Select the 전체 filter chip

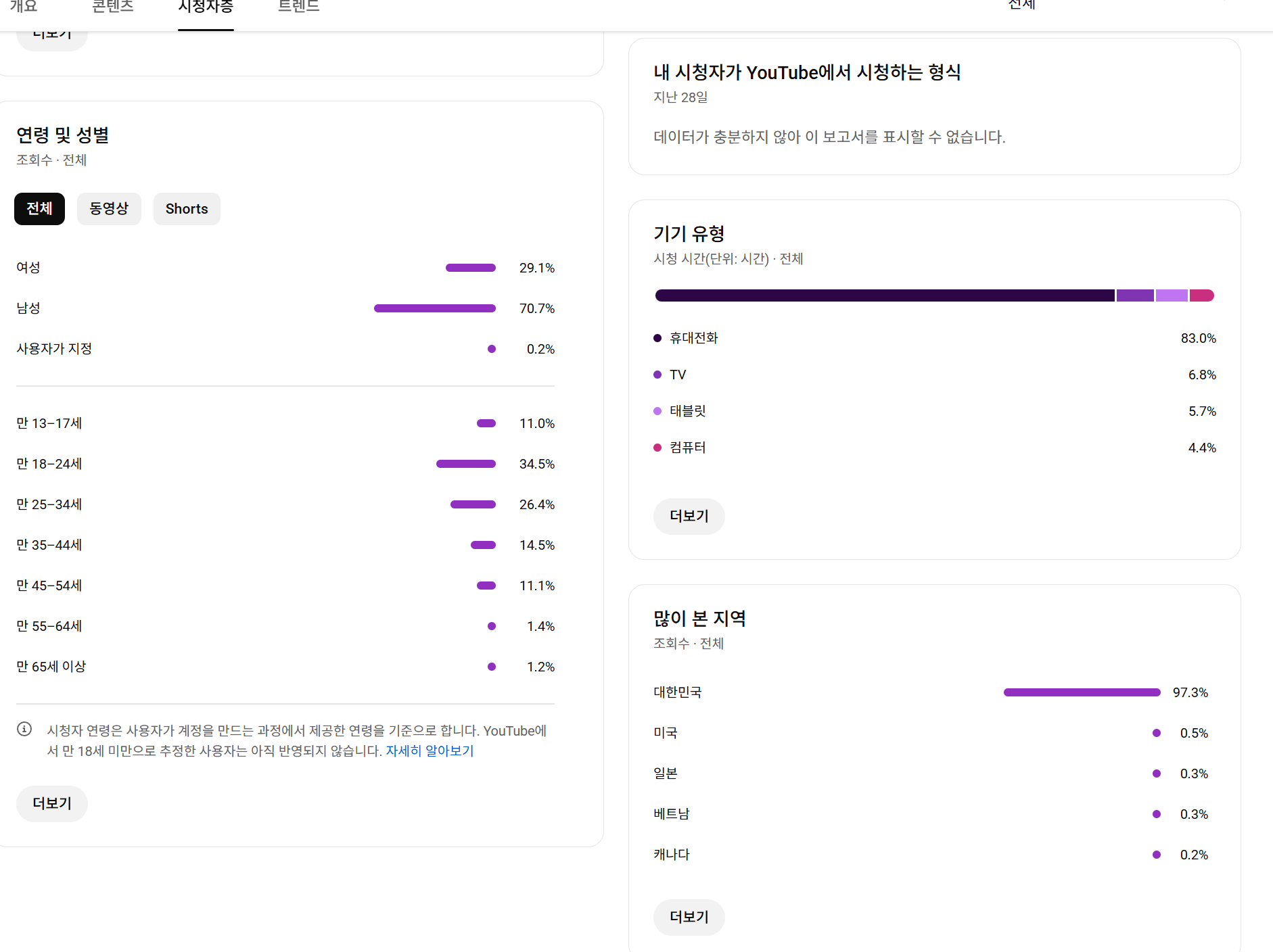(x=39, y=209)
